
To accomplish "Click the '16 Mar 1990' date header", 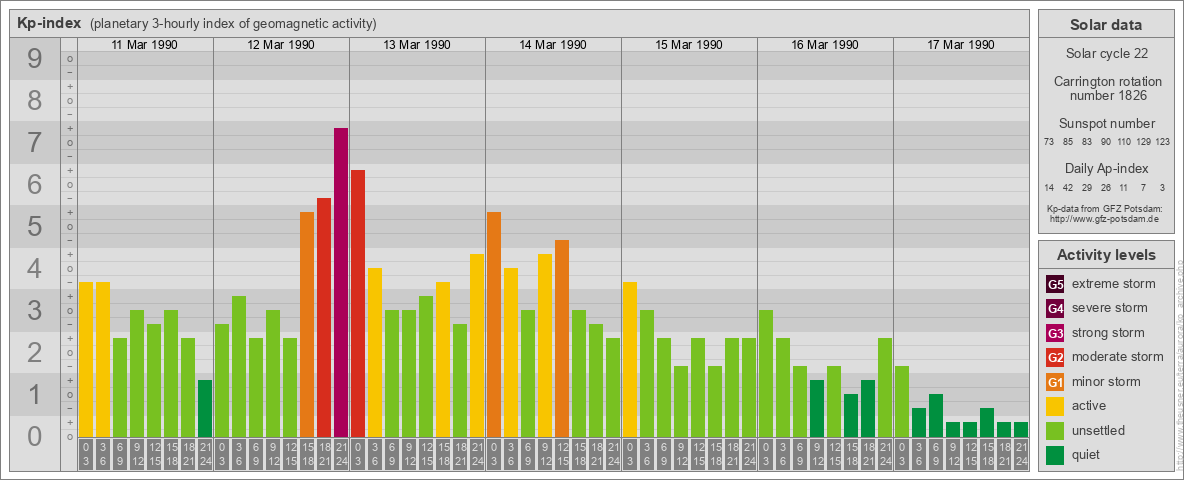I will (825, 45).
